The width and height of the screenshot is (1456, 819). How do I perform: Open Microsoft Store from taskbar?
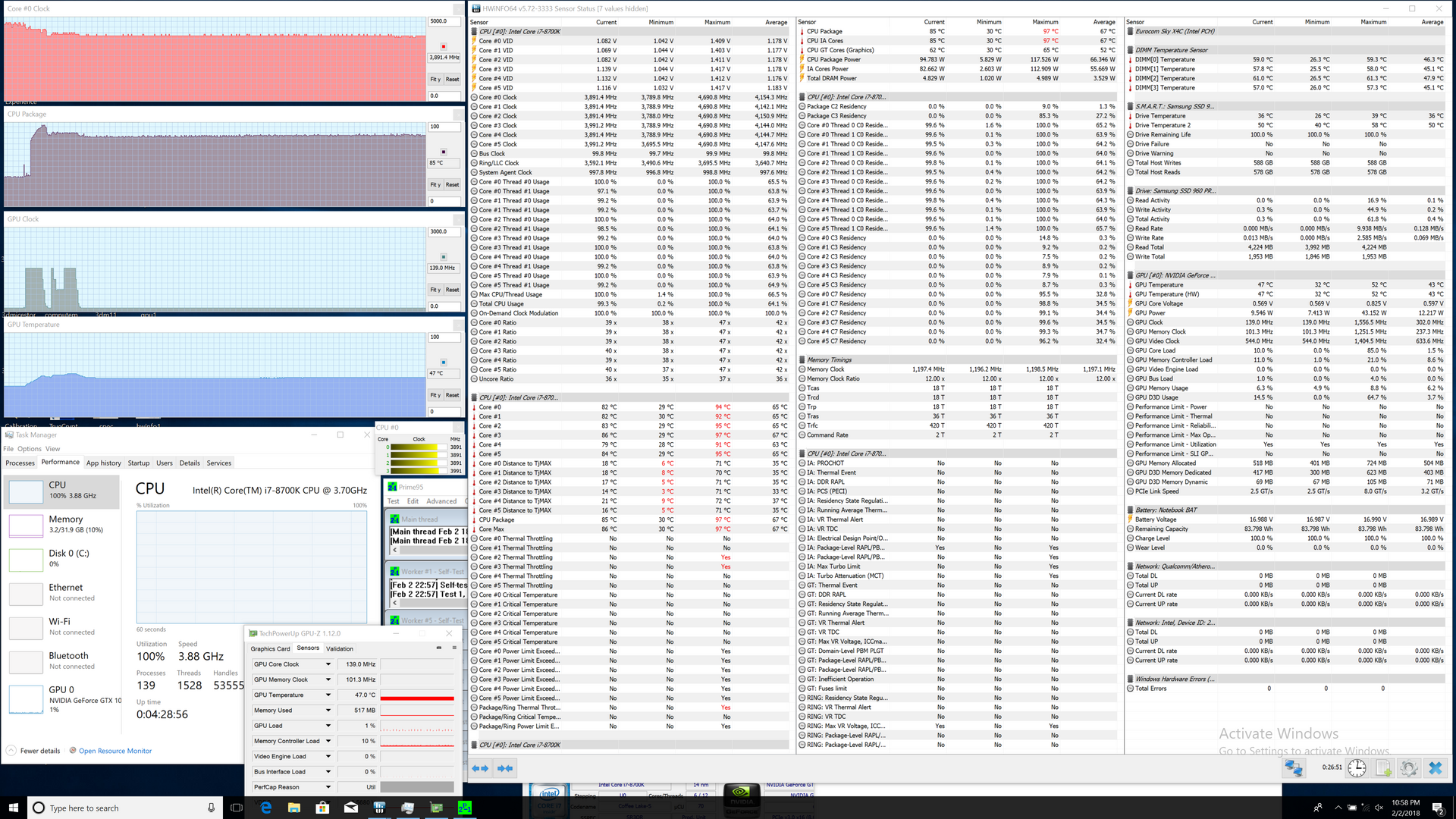322,808
